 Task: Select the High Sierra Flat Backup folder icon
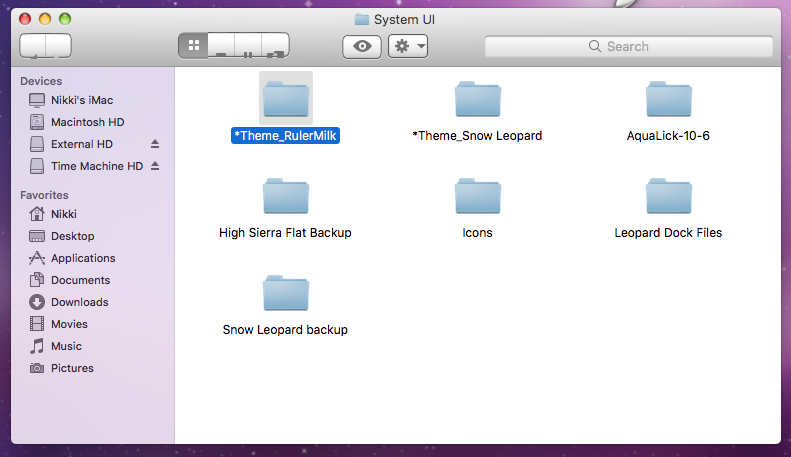click(x=286, y=196)
